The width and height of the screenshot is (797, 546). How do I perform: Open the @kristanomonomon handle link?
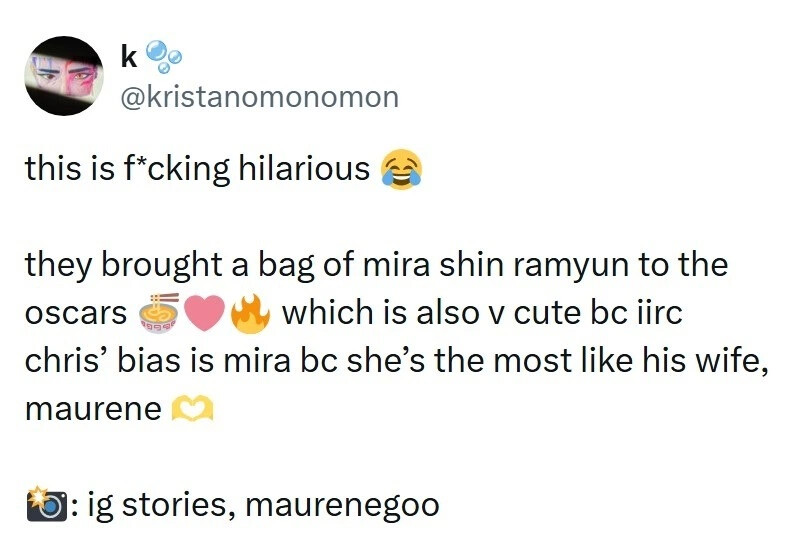tap(259, 96)
